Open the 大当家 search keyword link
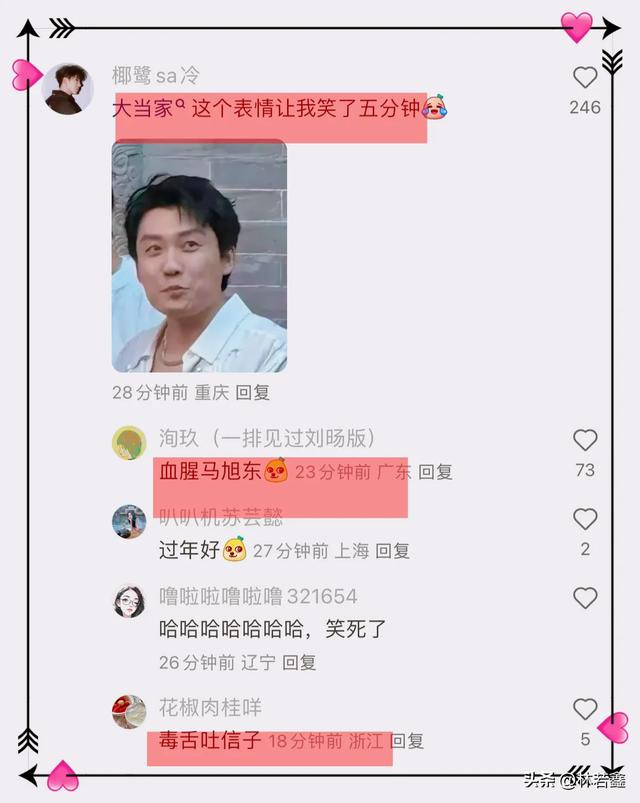Image resolution: width=640 pixels, height=803 pixels. point(148,109)
